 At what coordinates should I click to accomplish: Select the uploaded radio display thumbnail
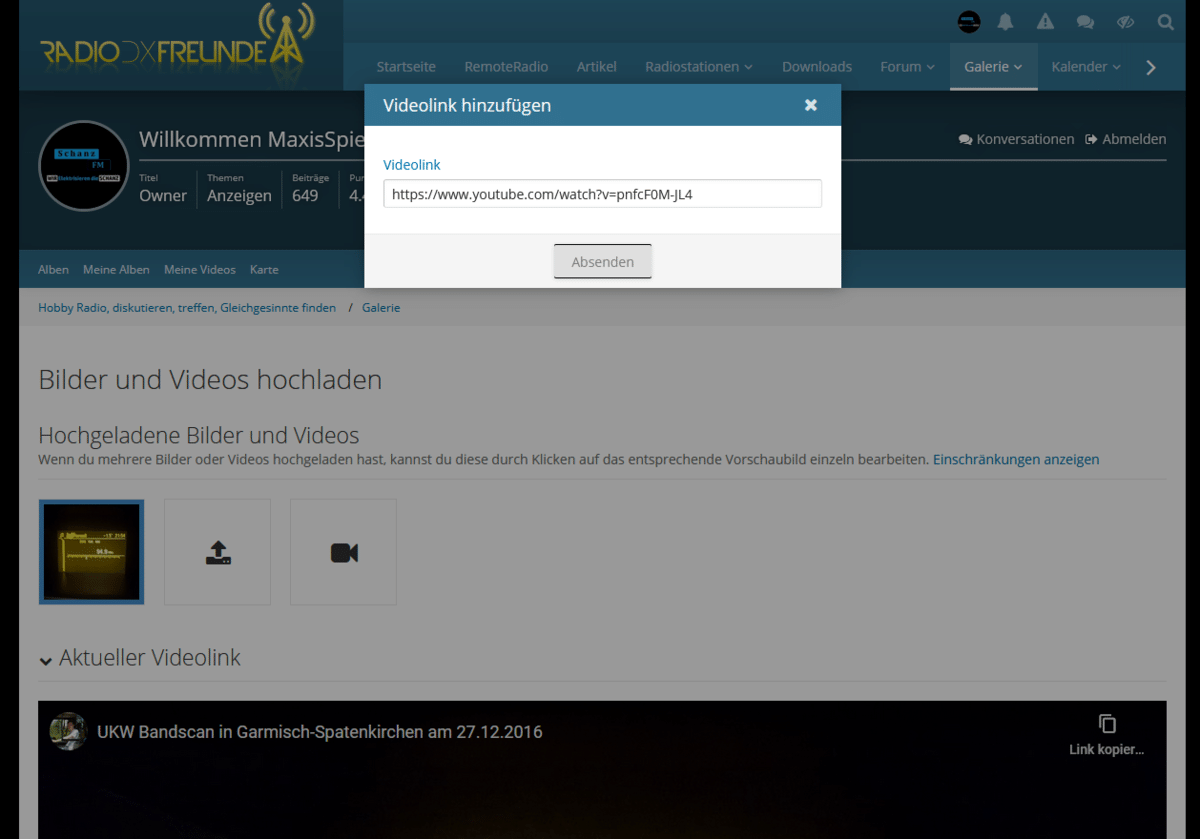point(91,552)
